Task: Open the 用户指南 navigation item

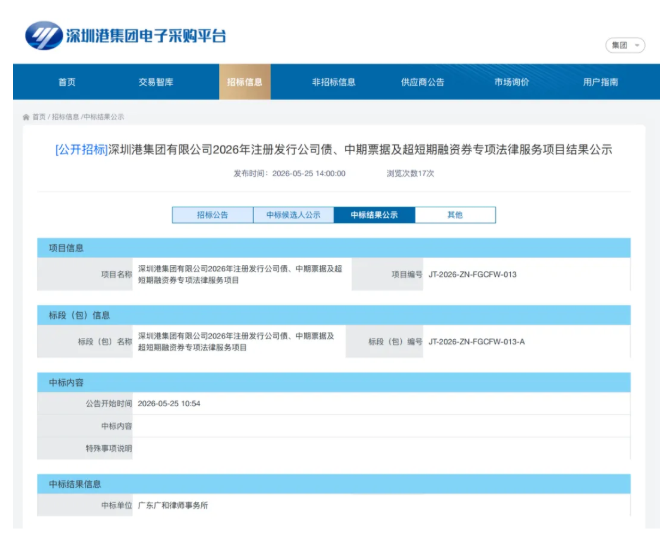Action: click(600, 82)
